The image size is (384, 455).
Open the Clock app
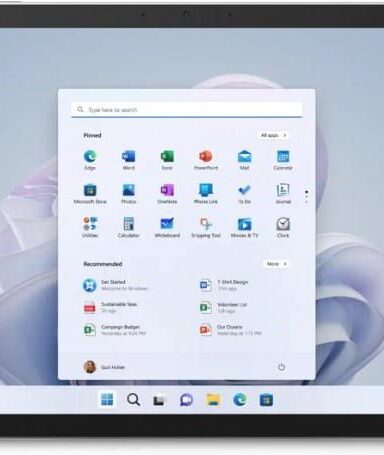283,227
